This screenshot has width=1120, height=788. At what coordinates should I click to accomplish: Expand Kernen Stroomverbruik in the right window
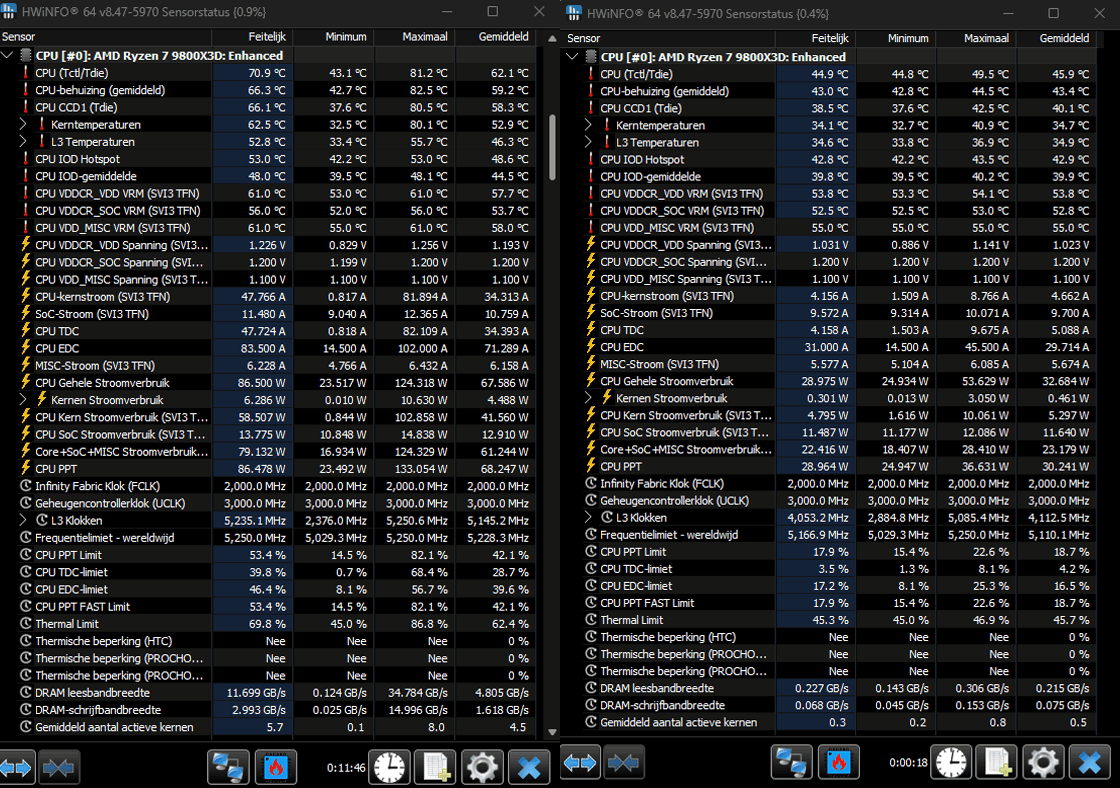click(x=588, y=398)
